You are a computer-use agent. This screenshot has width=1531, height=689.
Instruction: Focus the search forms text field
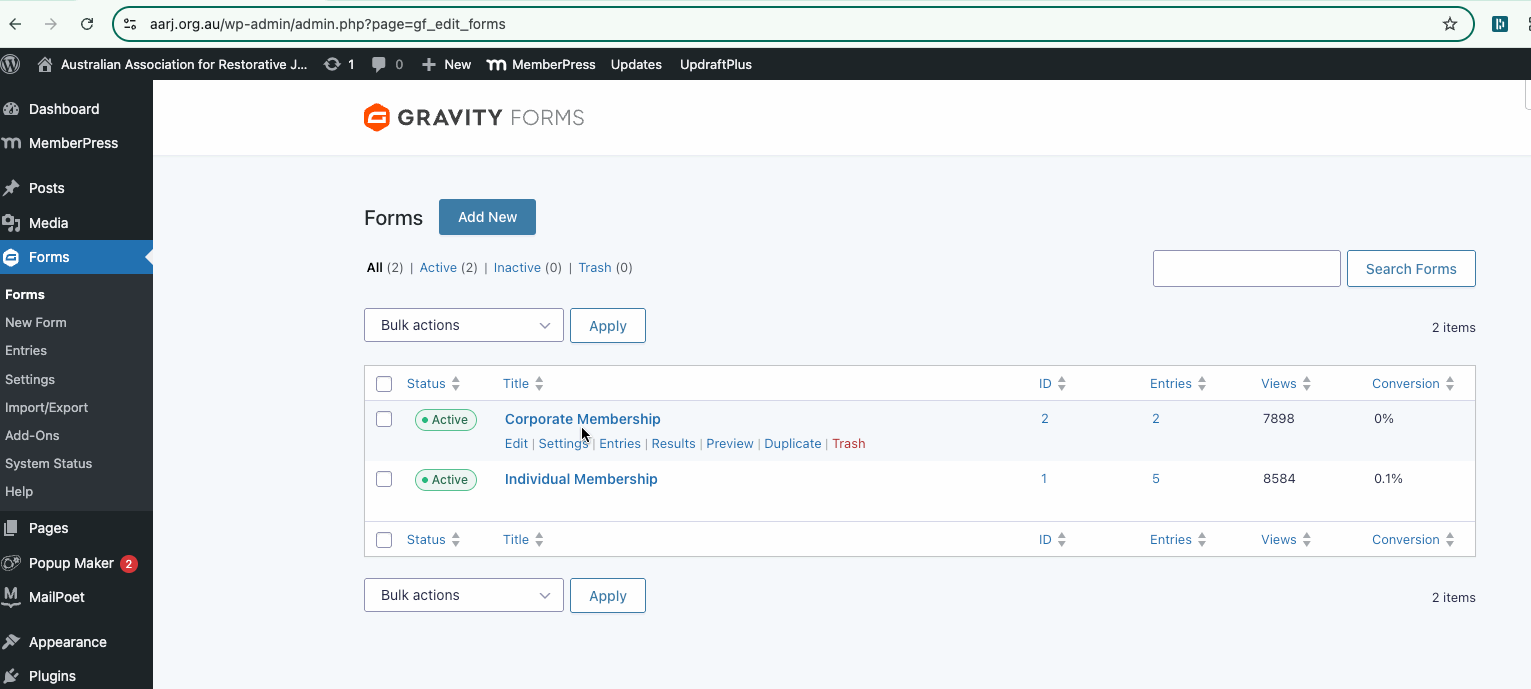click(1246, 269)
